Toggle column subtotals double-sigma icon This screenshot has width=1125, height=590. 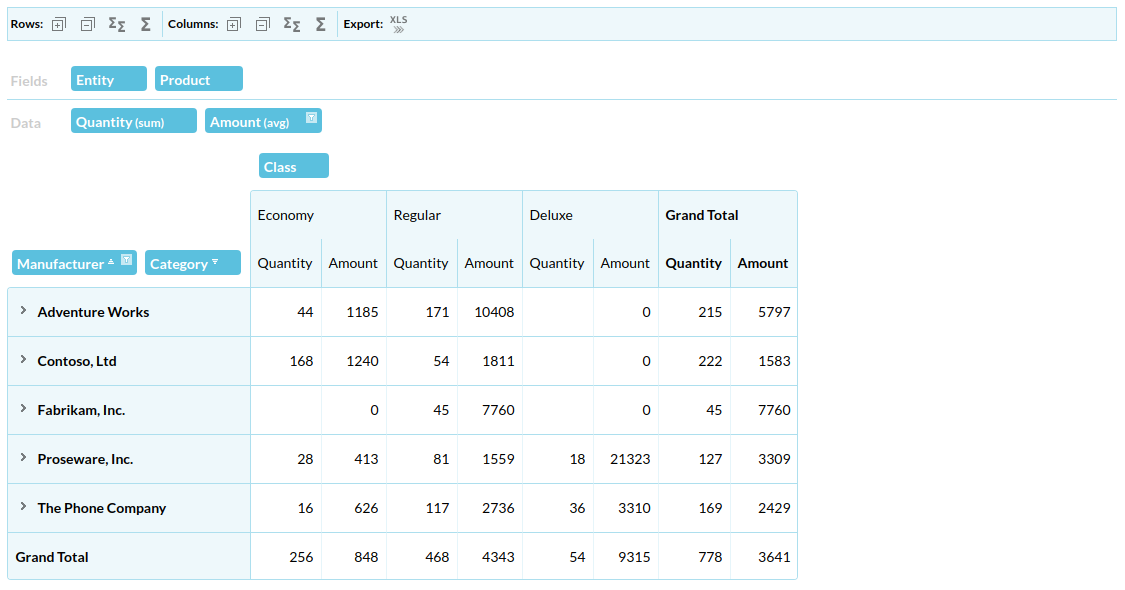pyautogui.click(x=291, y=24)
